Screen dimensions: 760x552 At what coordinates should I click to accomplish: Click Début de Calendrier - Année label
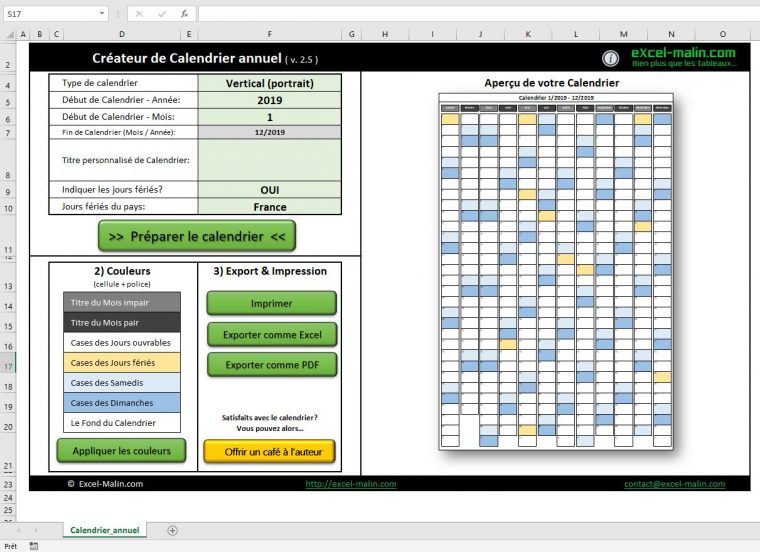pyautogui.click(x=121, y=100)
